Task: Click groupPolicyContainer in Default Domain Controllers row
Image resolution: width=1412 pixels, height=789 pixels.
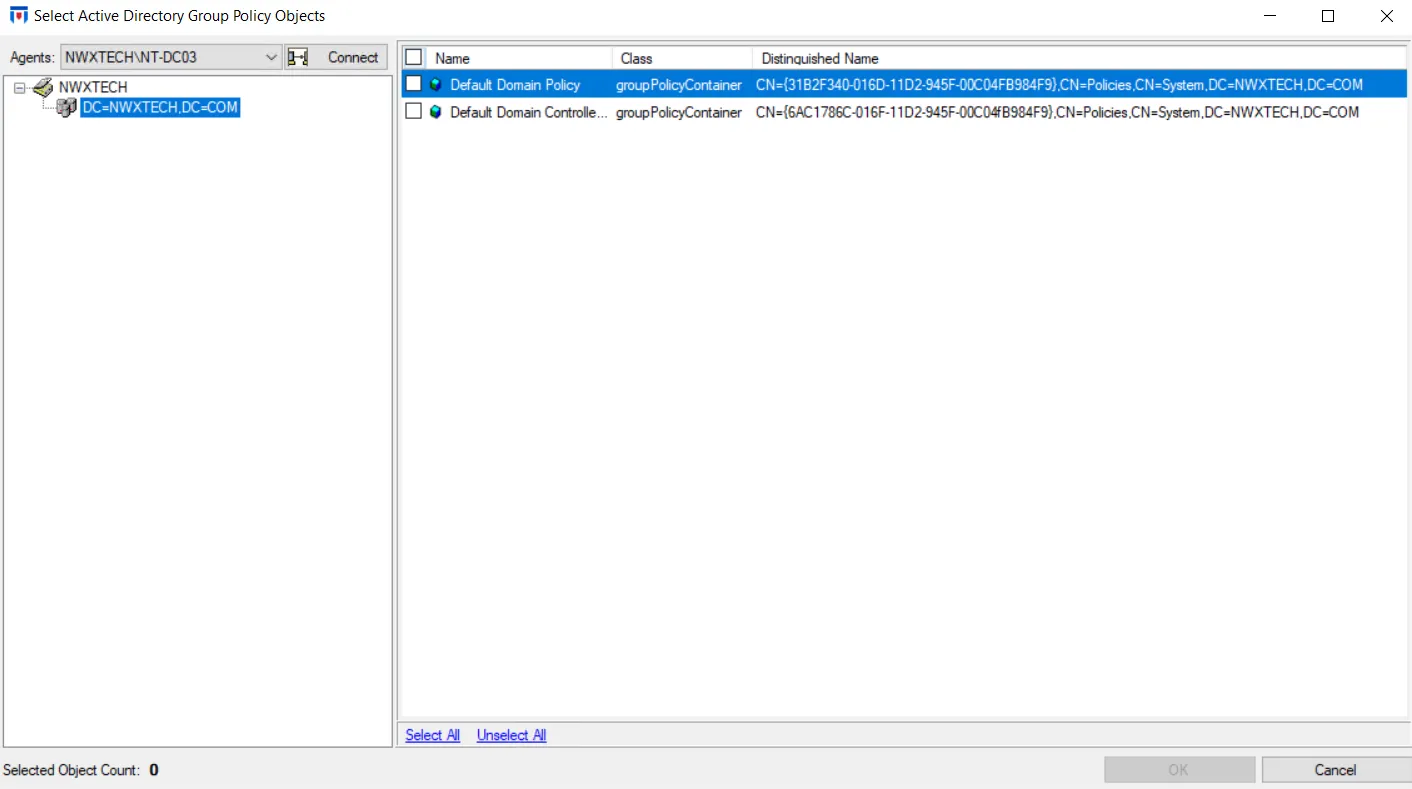Action: point(679,112)
